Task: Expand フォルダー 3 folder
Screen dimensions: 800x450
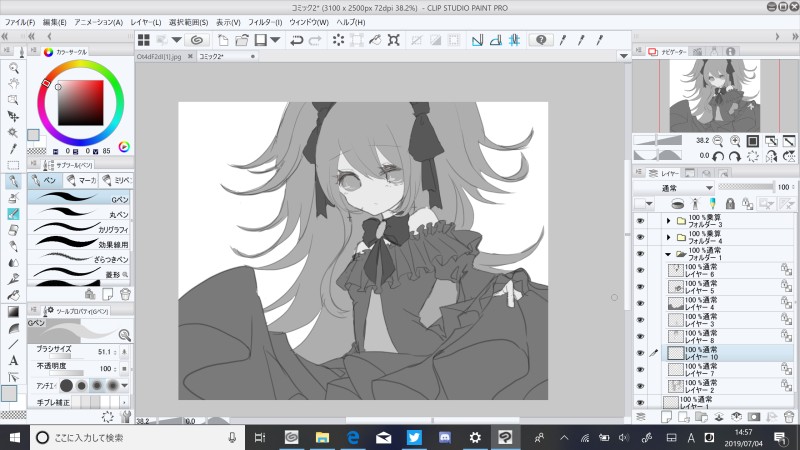Action: point(668,220)
